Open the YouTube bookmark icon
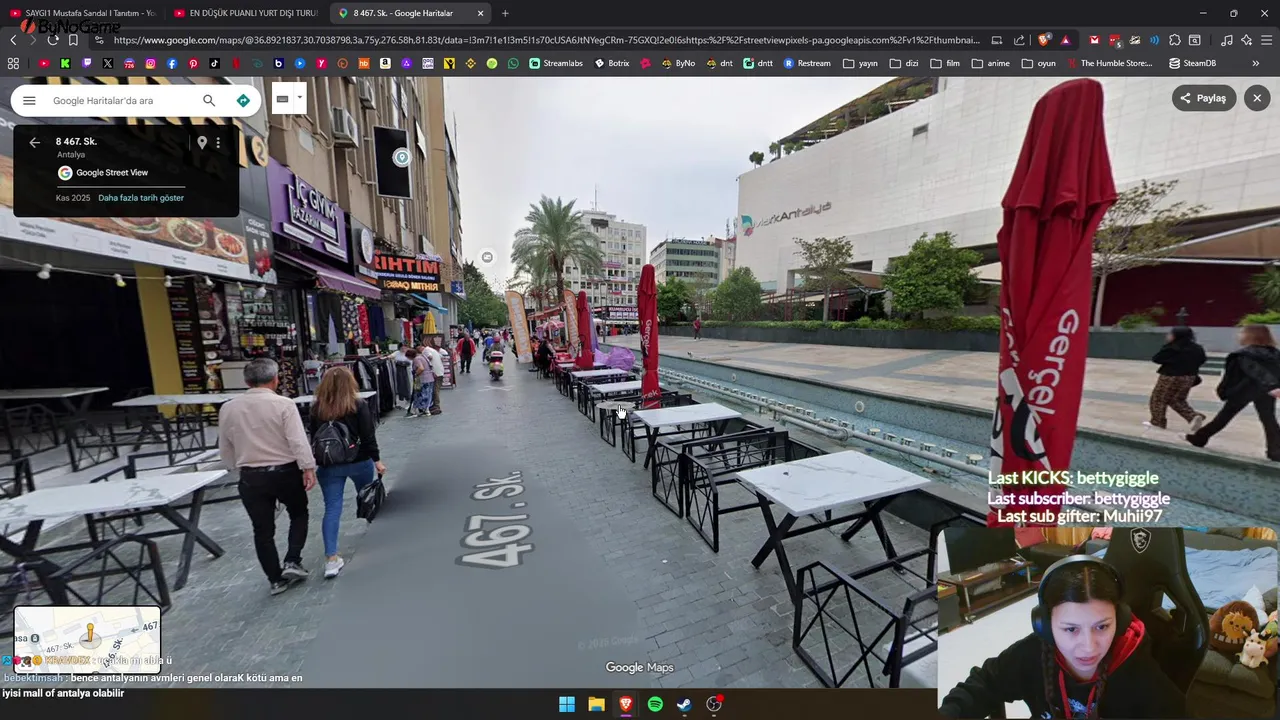 click(44, 63)
